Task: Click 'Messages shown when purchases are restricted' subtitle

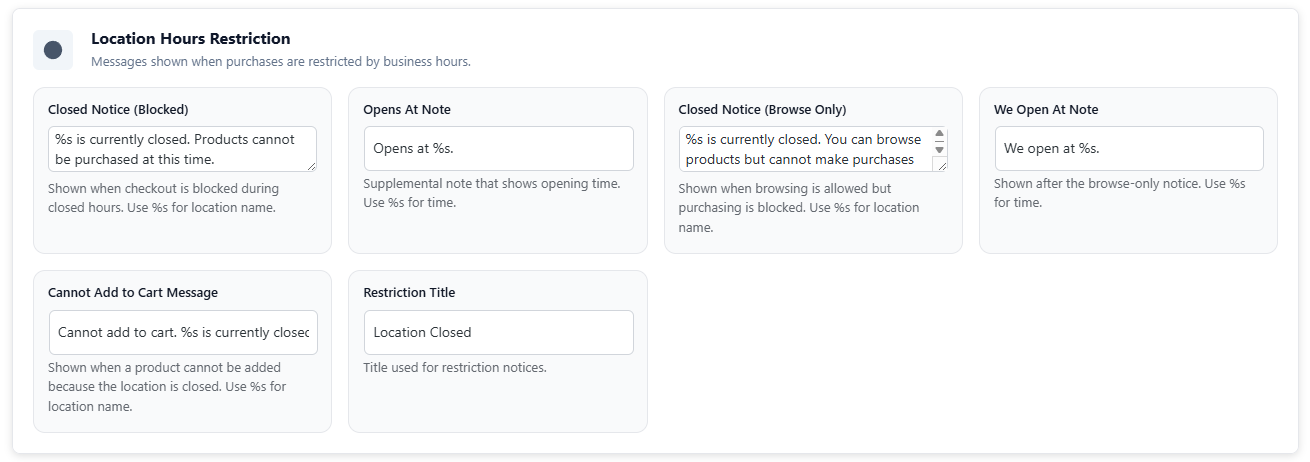Action: click(281, 62)
